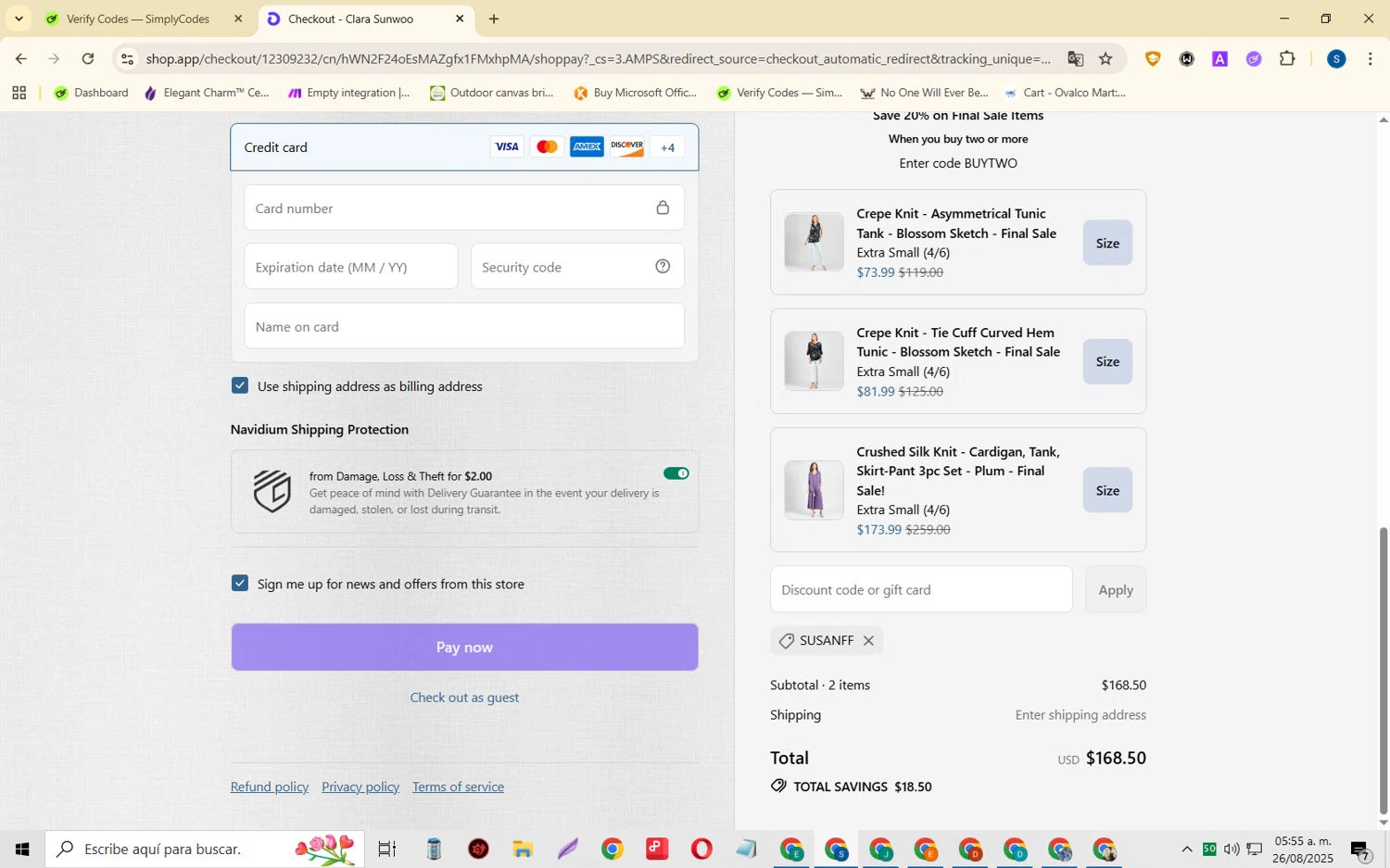Open Privacy policy link
1390x868 pixels.
[360, 786]
